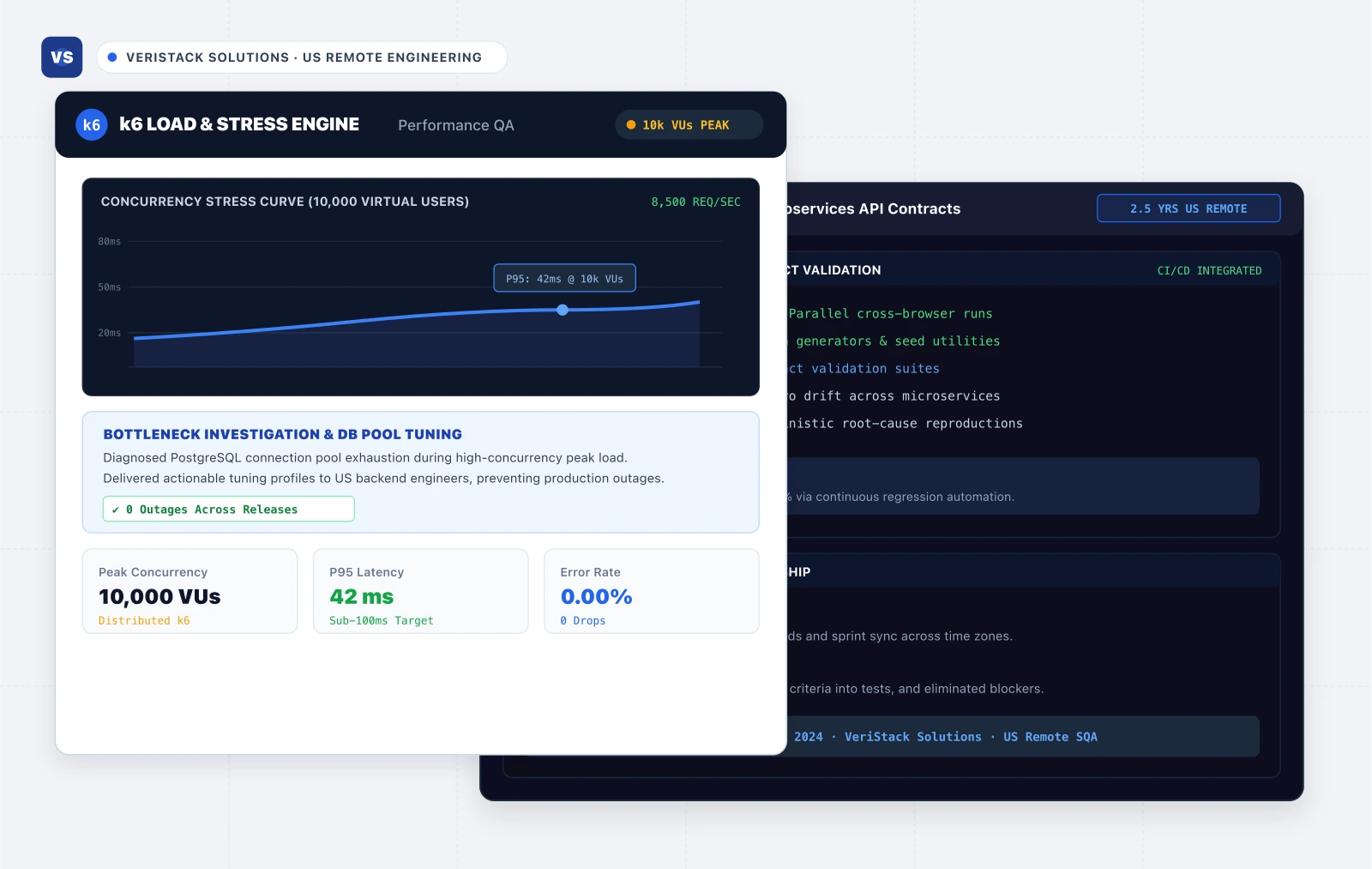Click CI/CD INTEGRATED in the back window
The height and width of the screenshot is (869, 1372).
tap(1209, 271)
